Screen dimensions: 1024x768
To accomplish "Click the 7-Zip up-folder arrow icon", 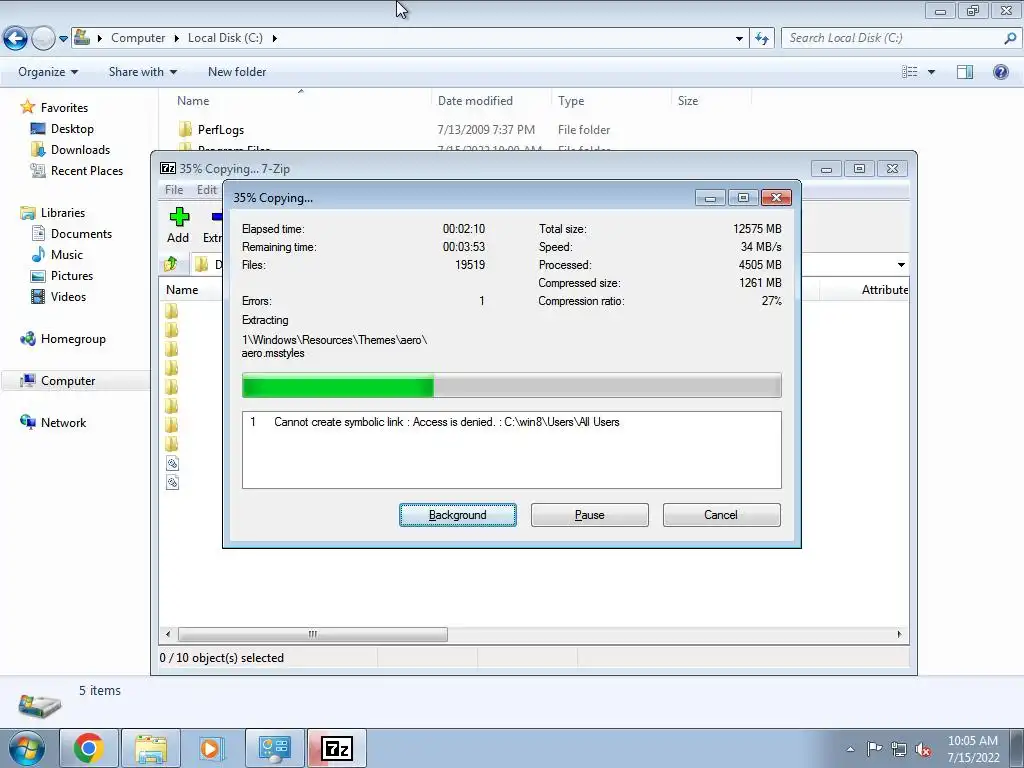I will point(171,264).
